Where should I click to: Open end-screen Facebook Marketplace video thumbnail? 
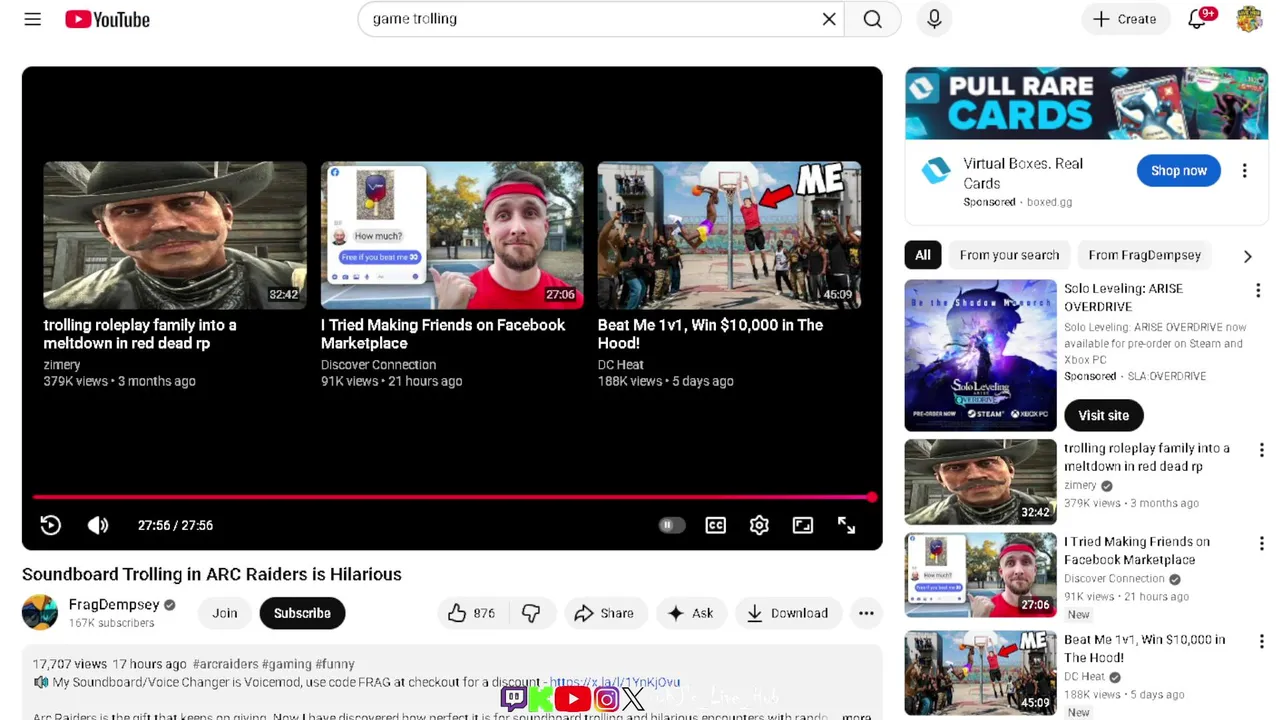tap(452, 235)
